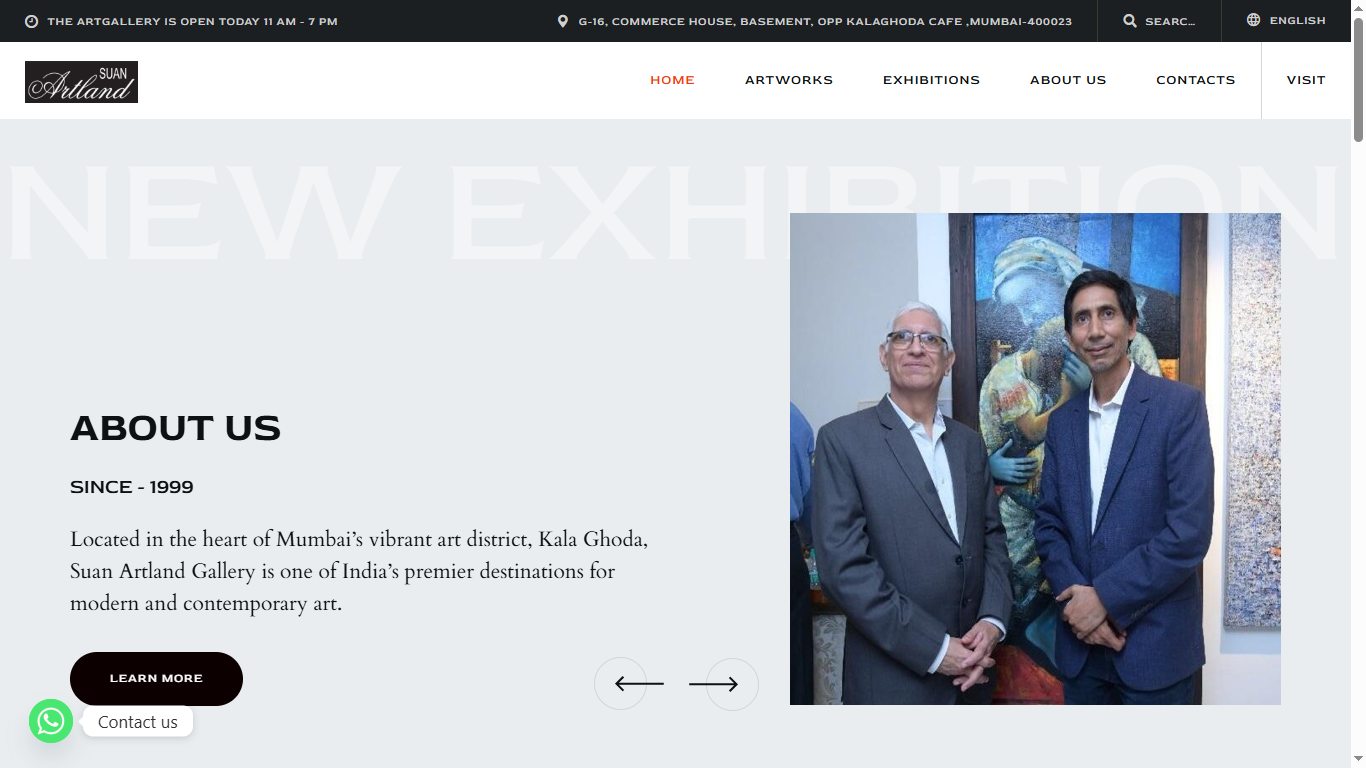This screenshot has height=768, width=1366.
Task: Click the gallery address text in top bar
Action: [825, 21]
